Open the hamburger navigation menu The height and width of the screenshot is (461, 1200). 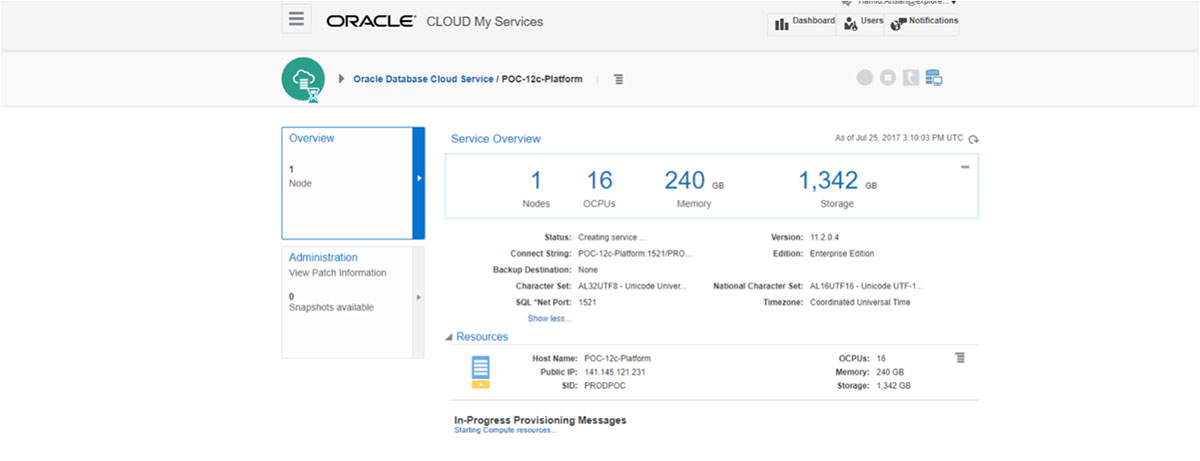point(295,19)
